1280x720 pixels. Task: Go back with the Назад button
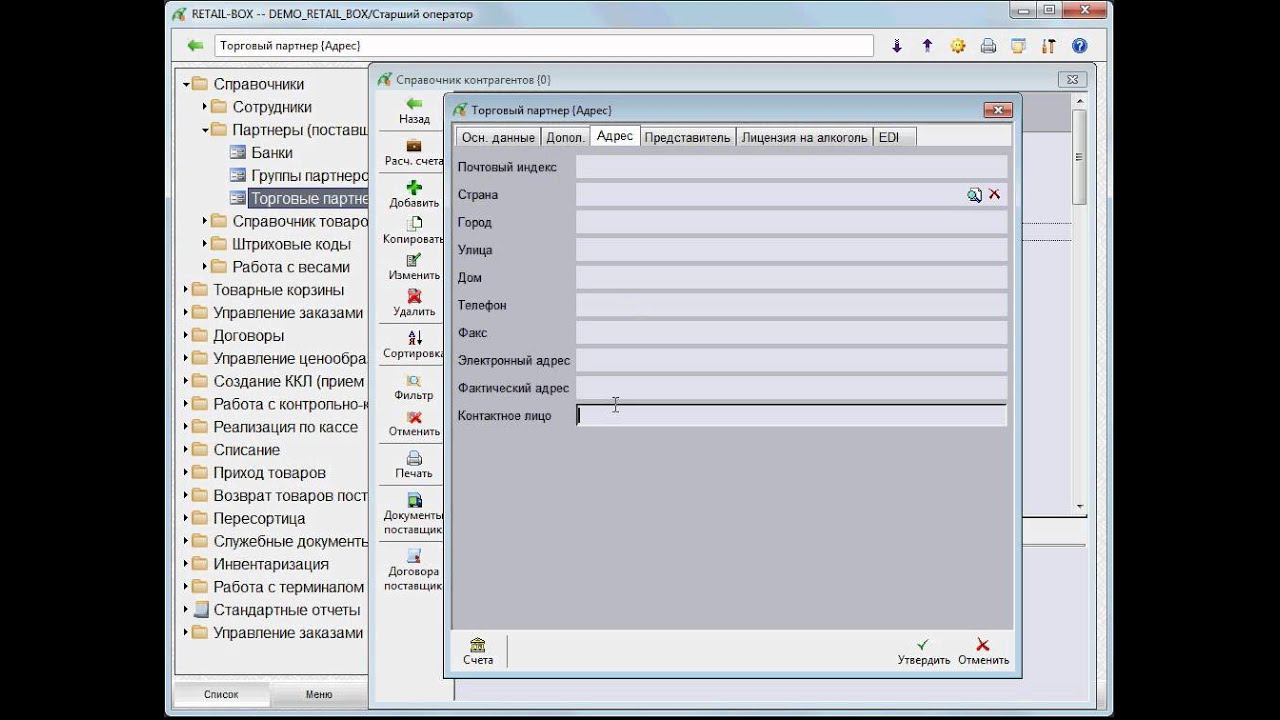coord(414,110)
